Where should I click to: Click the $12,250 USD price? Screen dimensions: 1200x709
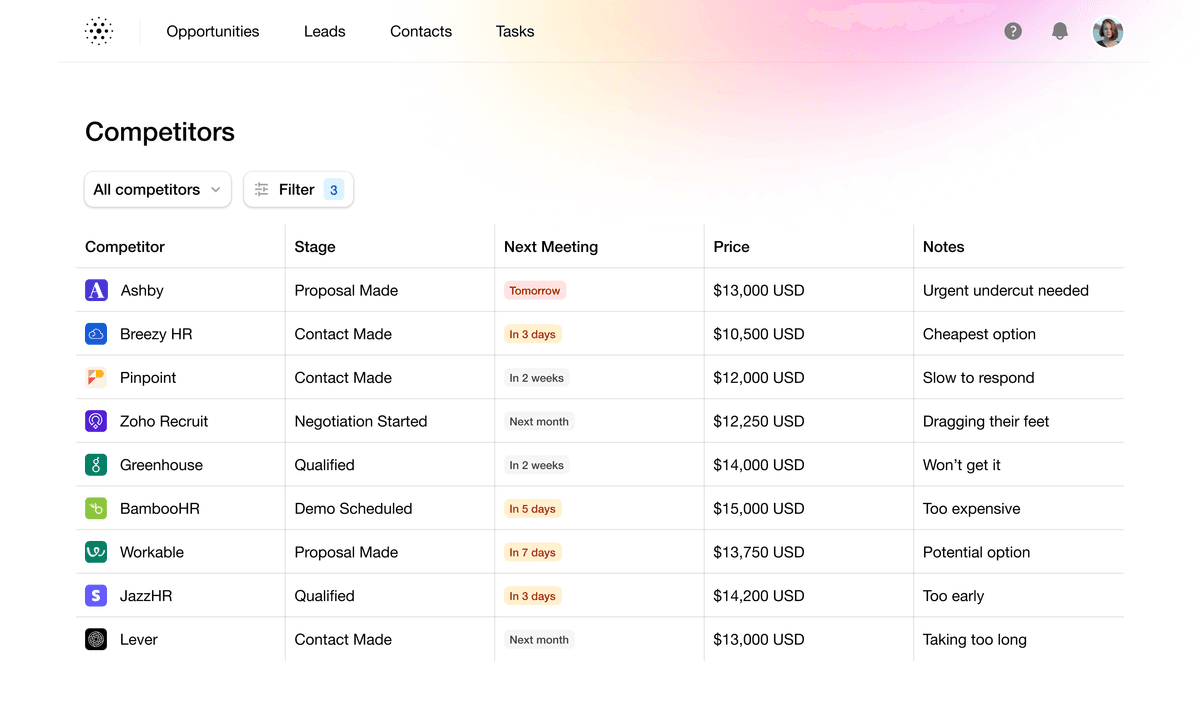point(759,421)
